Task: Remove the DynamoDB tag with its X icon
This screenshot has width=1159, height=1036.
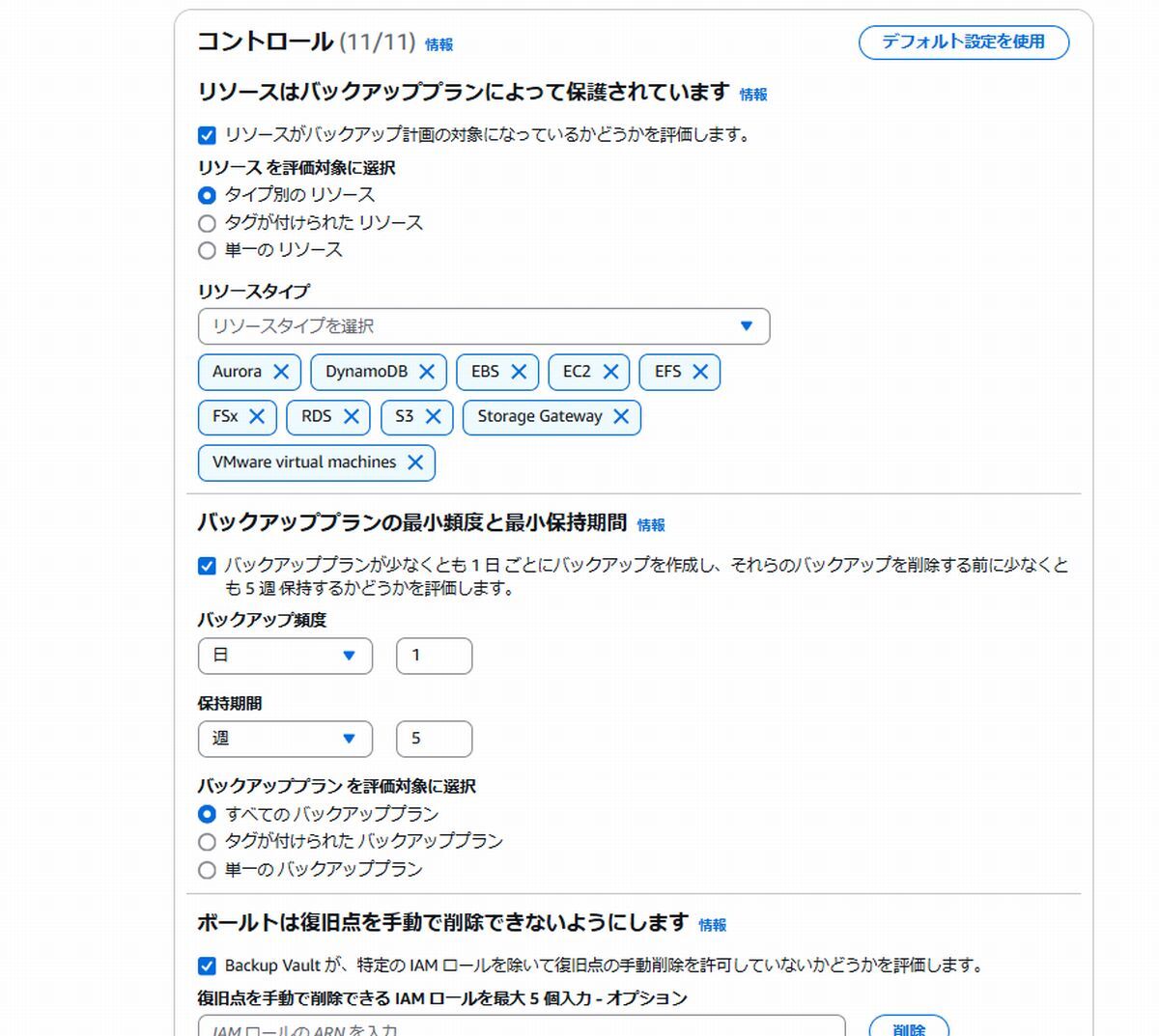Action: pyautogui.click(x=427, y=372)
